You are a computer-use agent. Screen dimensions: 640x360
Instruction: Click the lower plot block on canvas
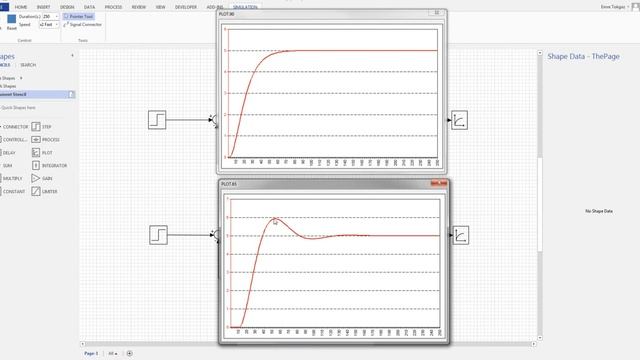coord(460,236)
